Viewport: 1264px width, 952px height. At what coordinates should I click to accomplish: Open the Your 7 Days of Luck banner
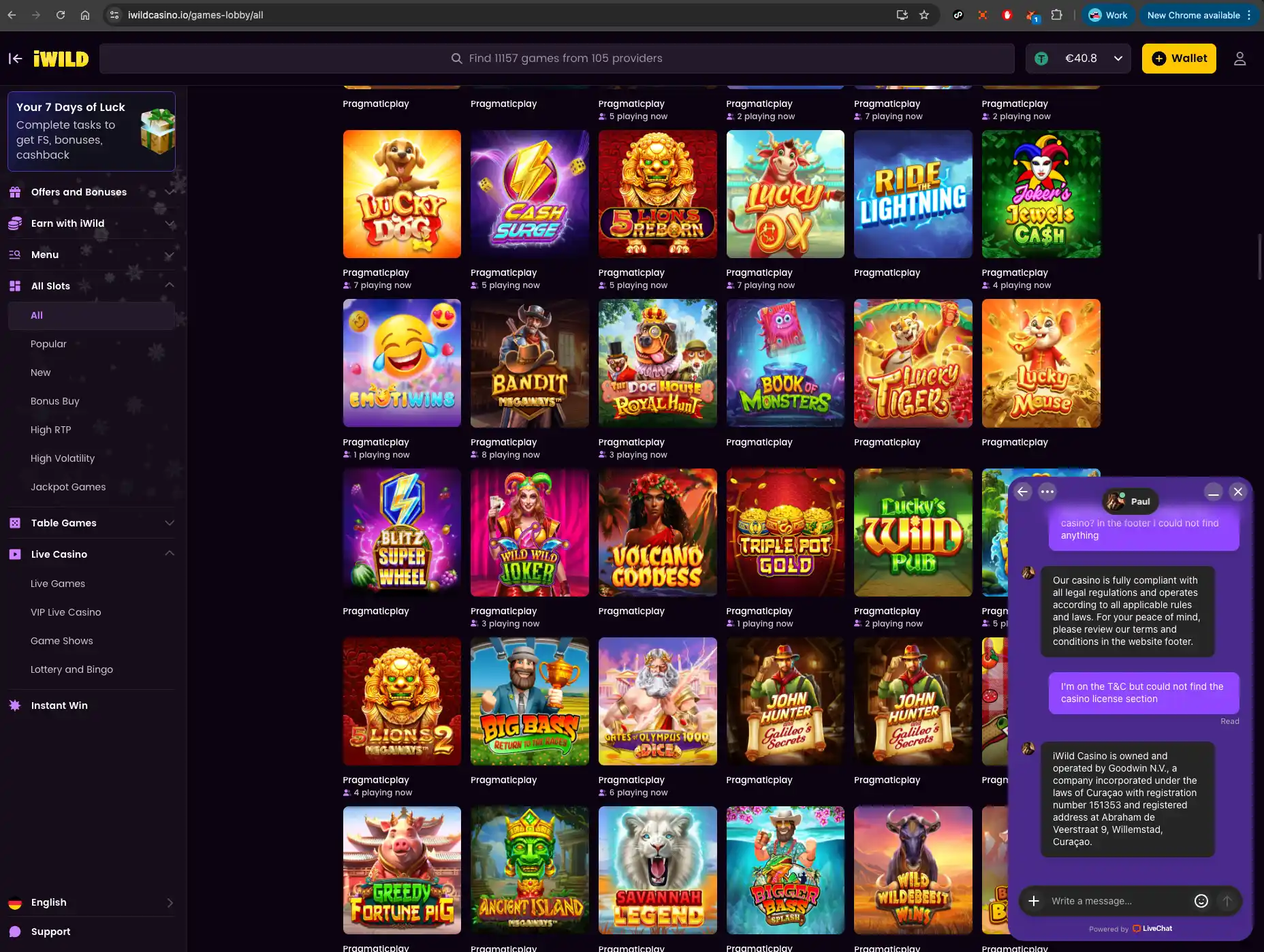coord(91,131)
